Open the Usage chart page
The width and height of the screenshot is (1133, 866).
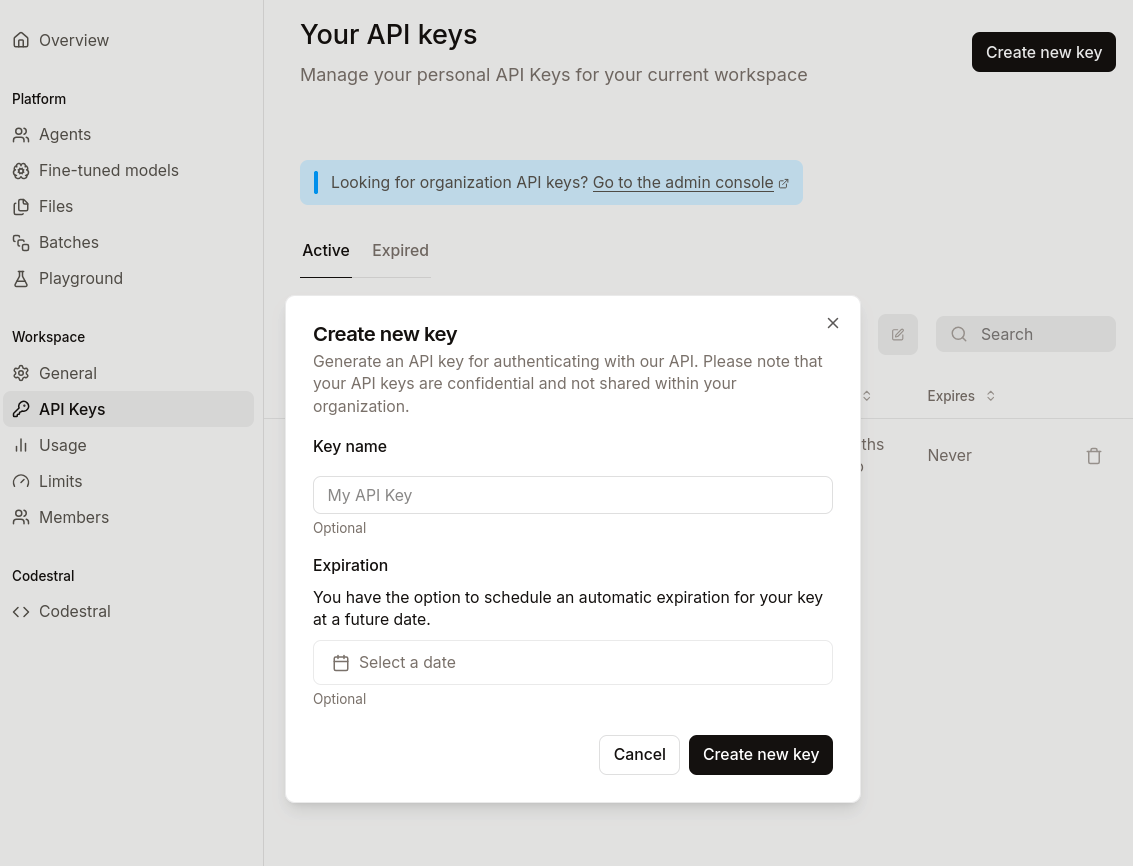coord(62,446)
